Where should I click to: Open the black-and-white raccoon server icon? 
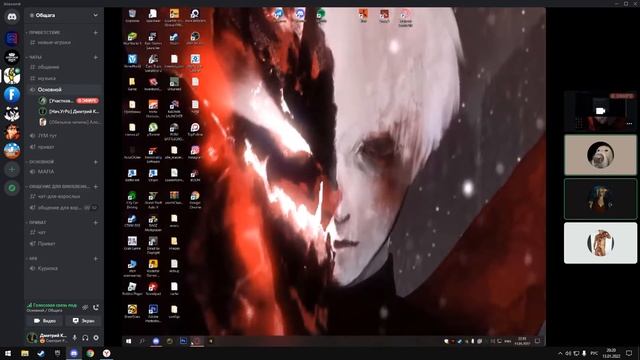click(12, 113)
